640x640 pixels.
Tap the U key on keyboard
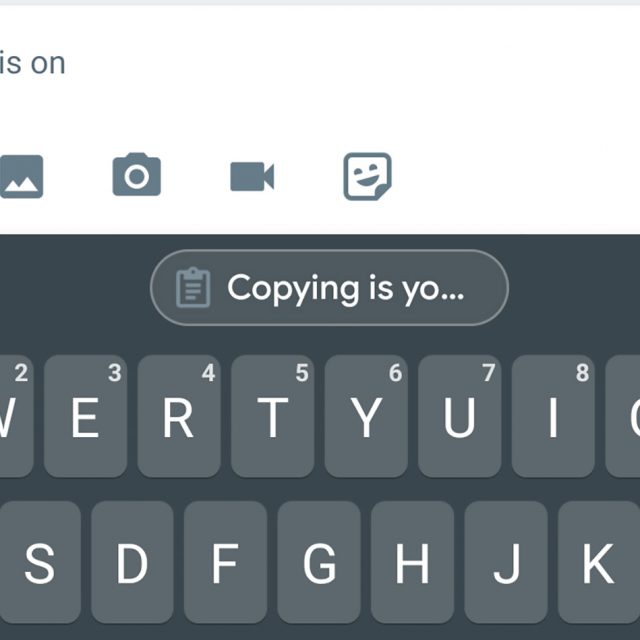click(460, 416)
